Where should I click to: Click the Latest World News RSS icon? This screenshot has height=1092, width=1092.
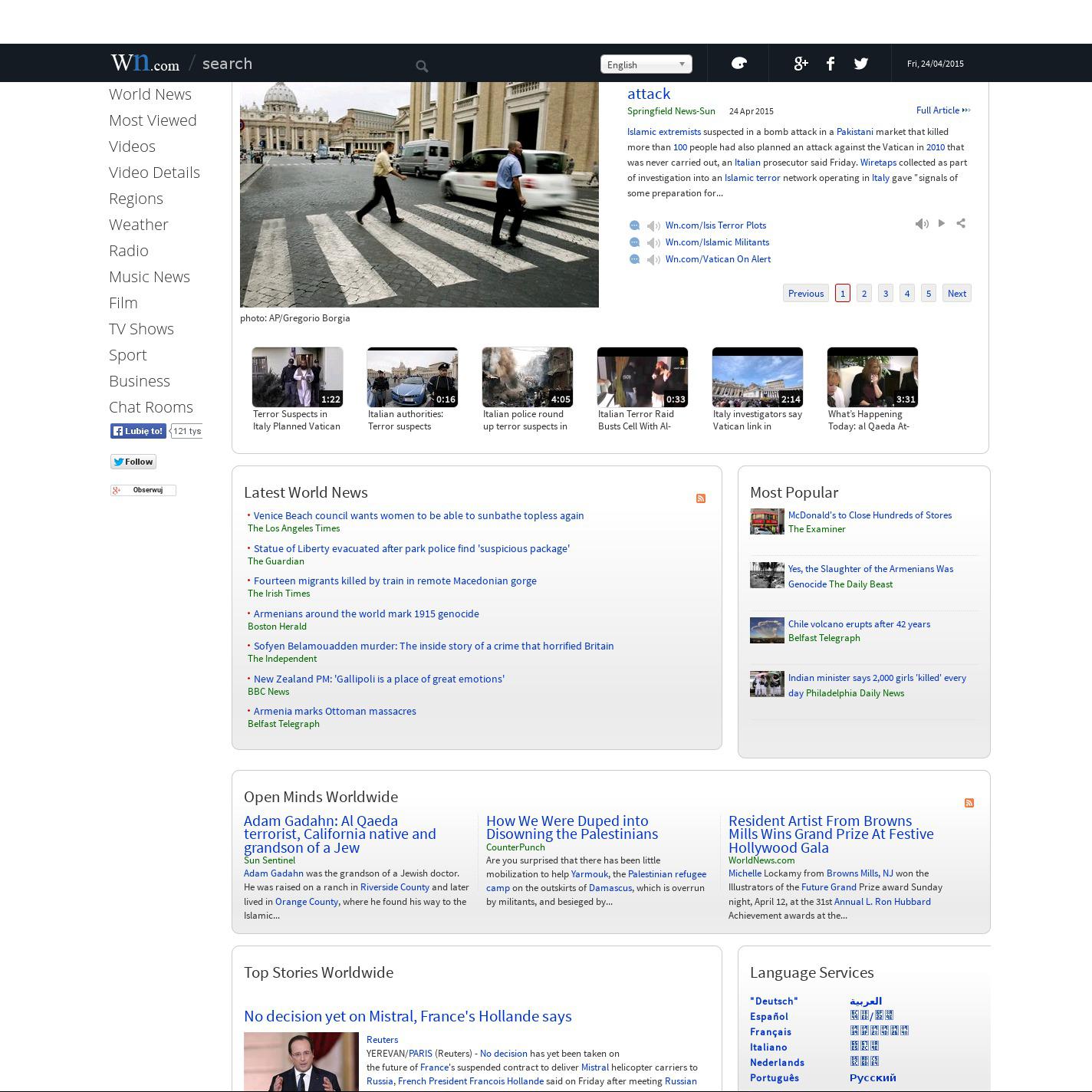701,498
